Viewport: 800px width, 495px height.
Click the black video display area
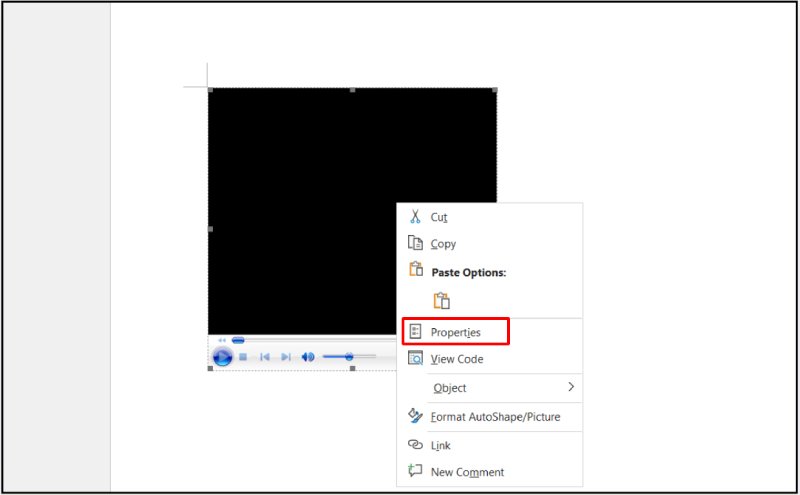coord(300,200)
